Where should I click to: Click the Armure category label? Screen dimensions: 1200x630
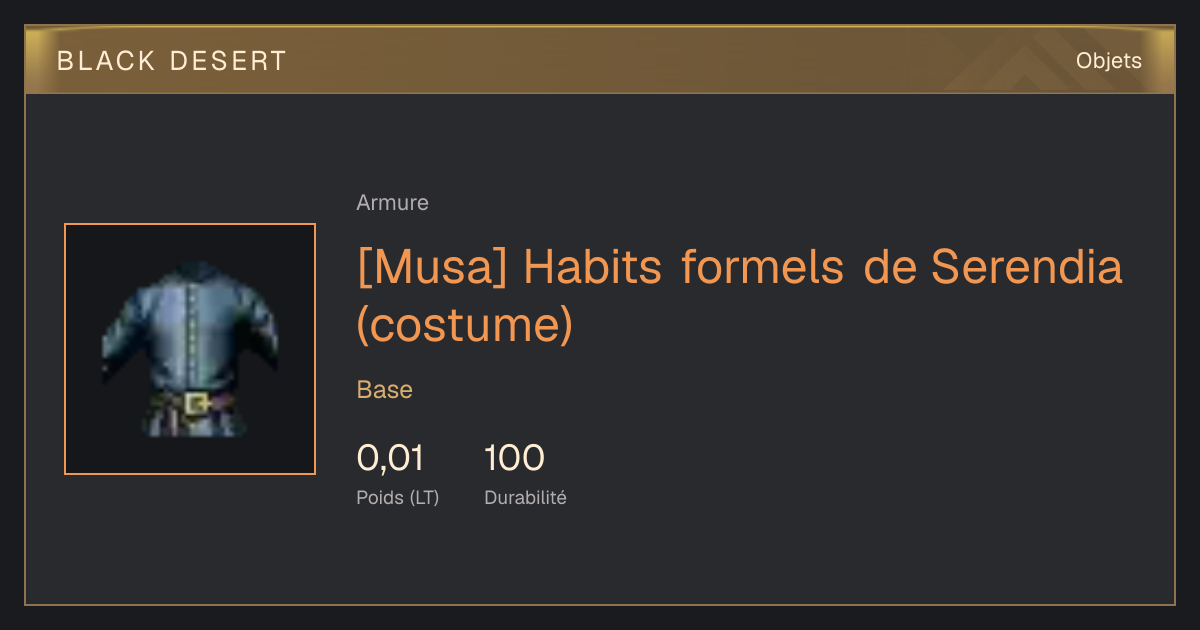(392, 203)
